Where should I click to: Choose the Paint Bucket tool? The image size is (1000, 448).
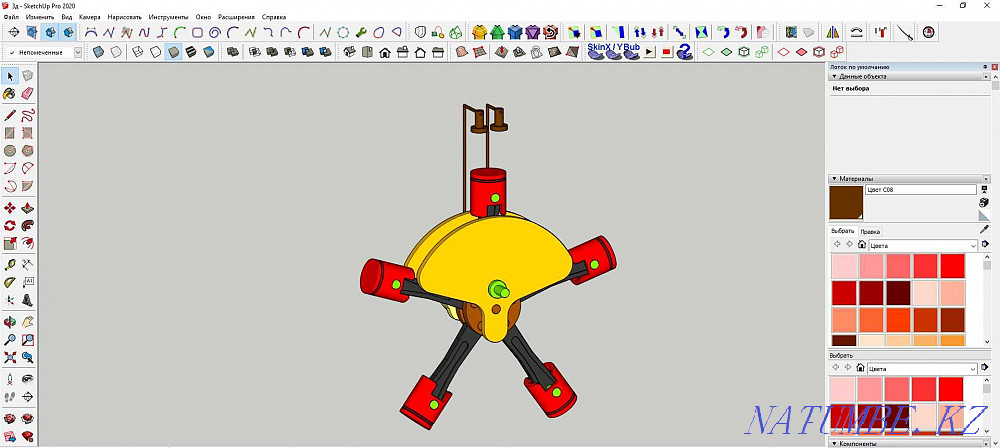point(10,94)
